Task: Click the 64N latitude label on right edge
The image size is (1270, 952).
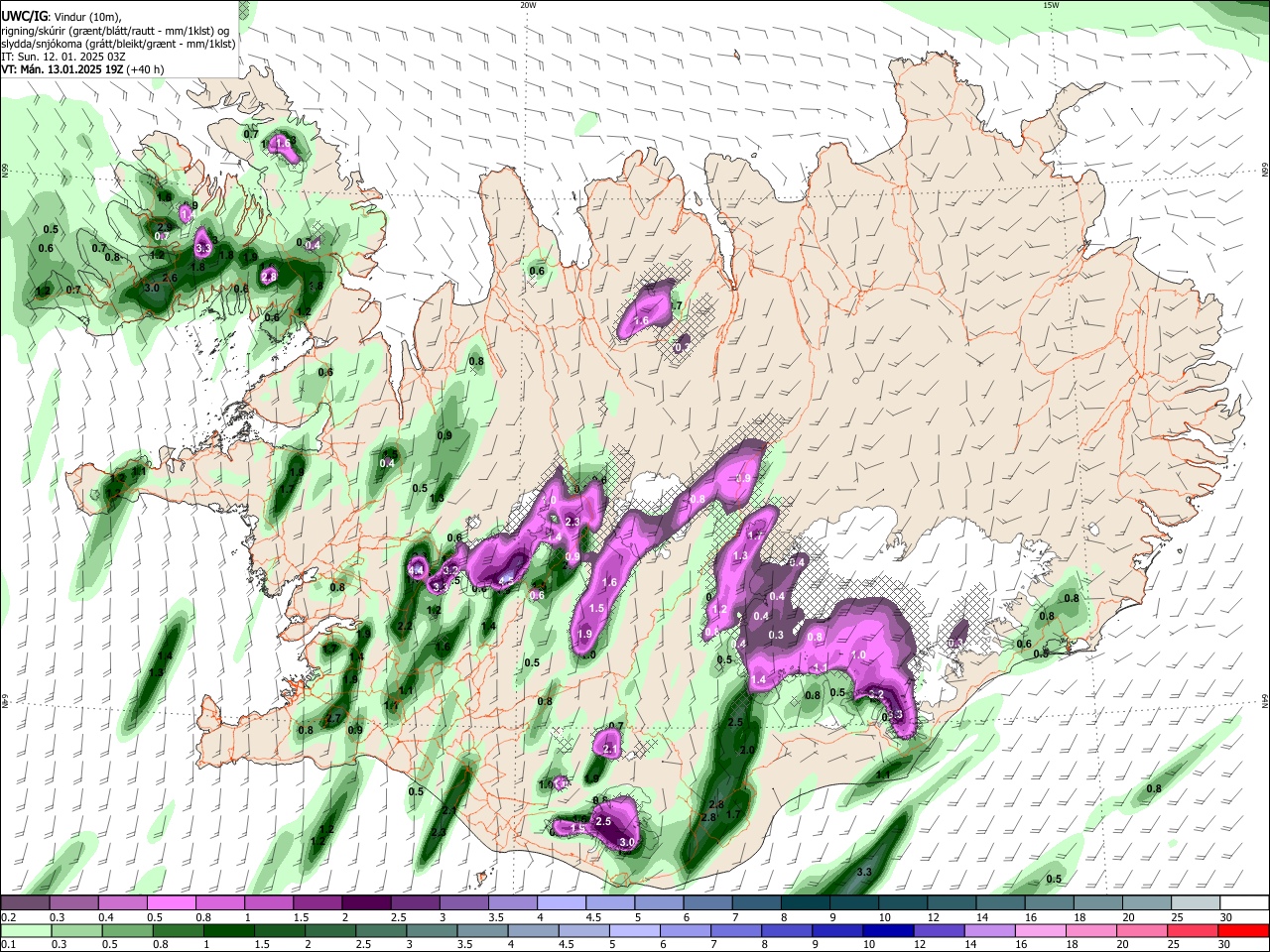Action: (1265, 700)
